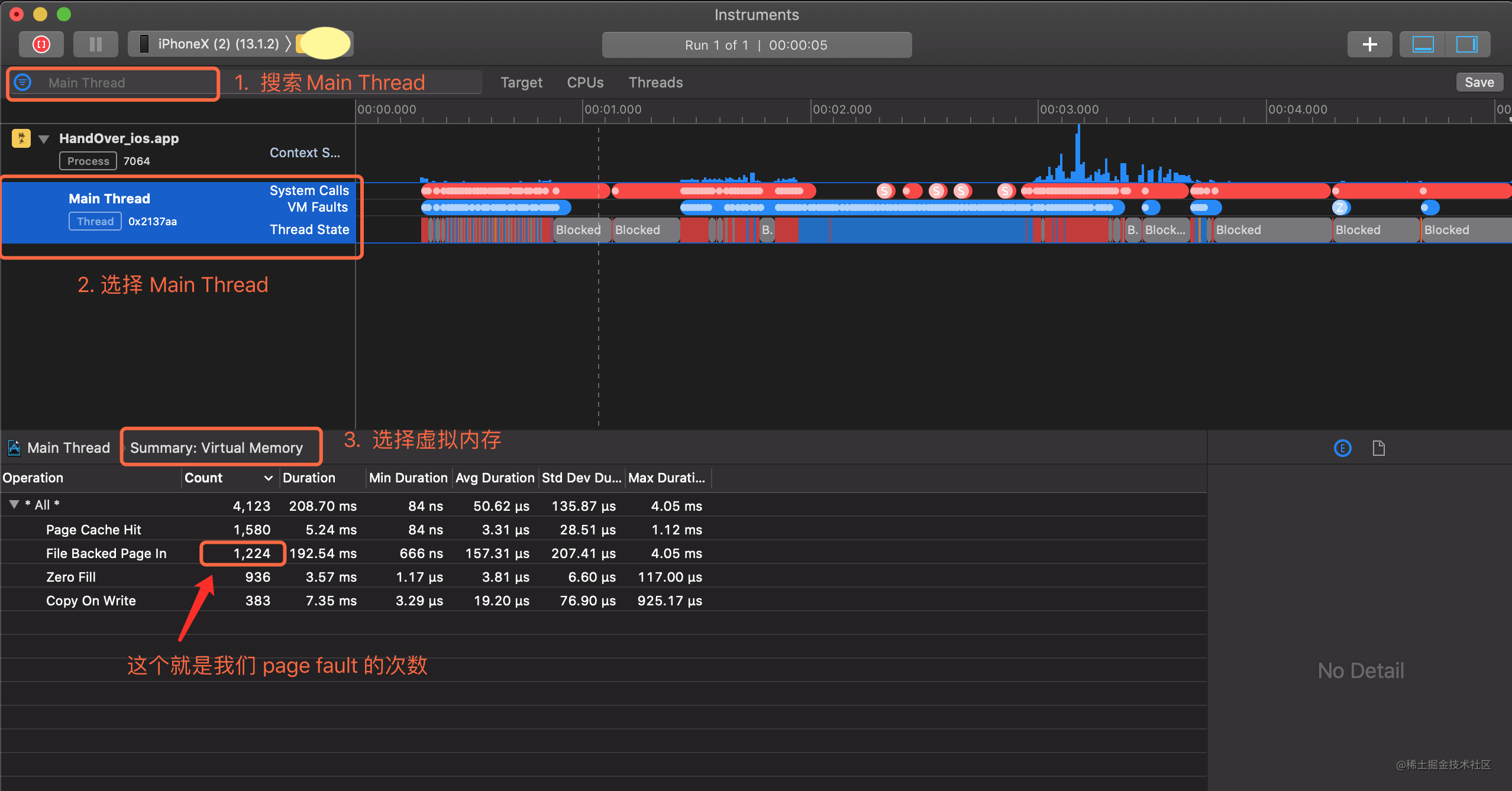Image resolution: width=1512 pixels, height=791 pixels.
Task: Click the HandOver_ios.app yellow app icon
Action: 21,138
